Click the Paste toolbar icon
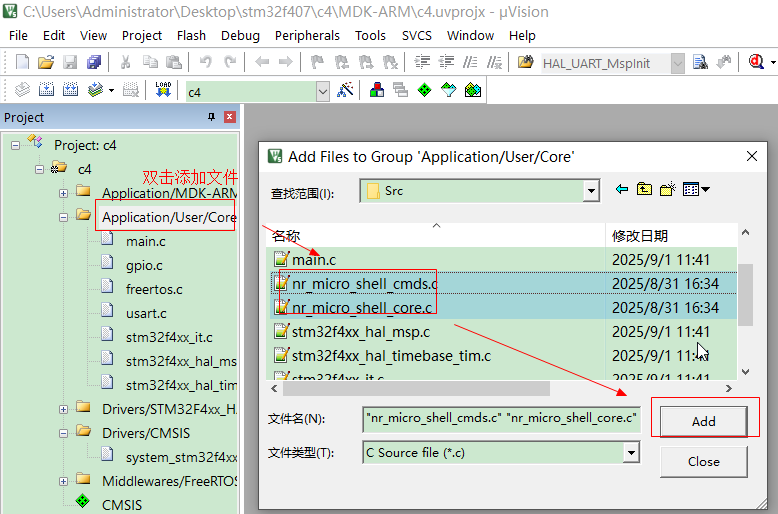 pos(174,63)
